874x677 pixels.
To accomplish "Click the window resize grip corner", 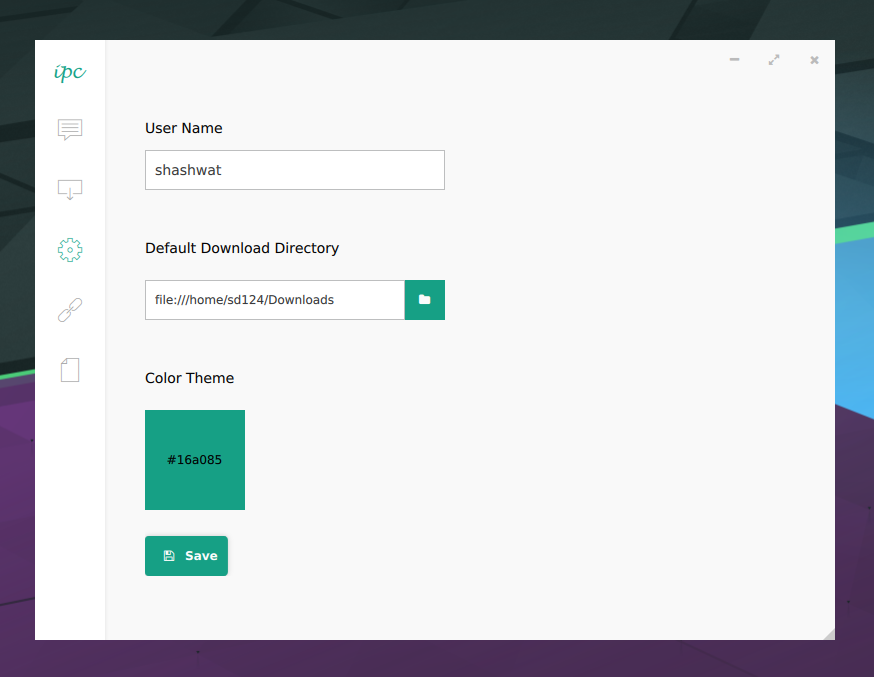I will (x=829, y=635).
